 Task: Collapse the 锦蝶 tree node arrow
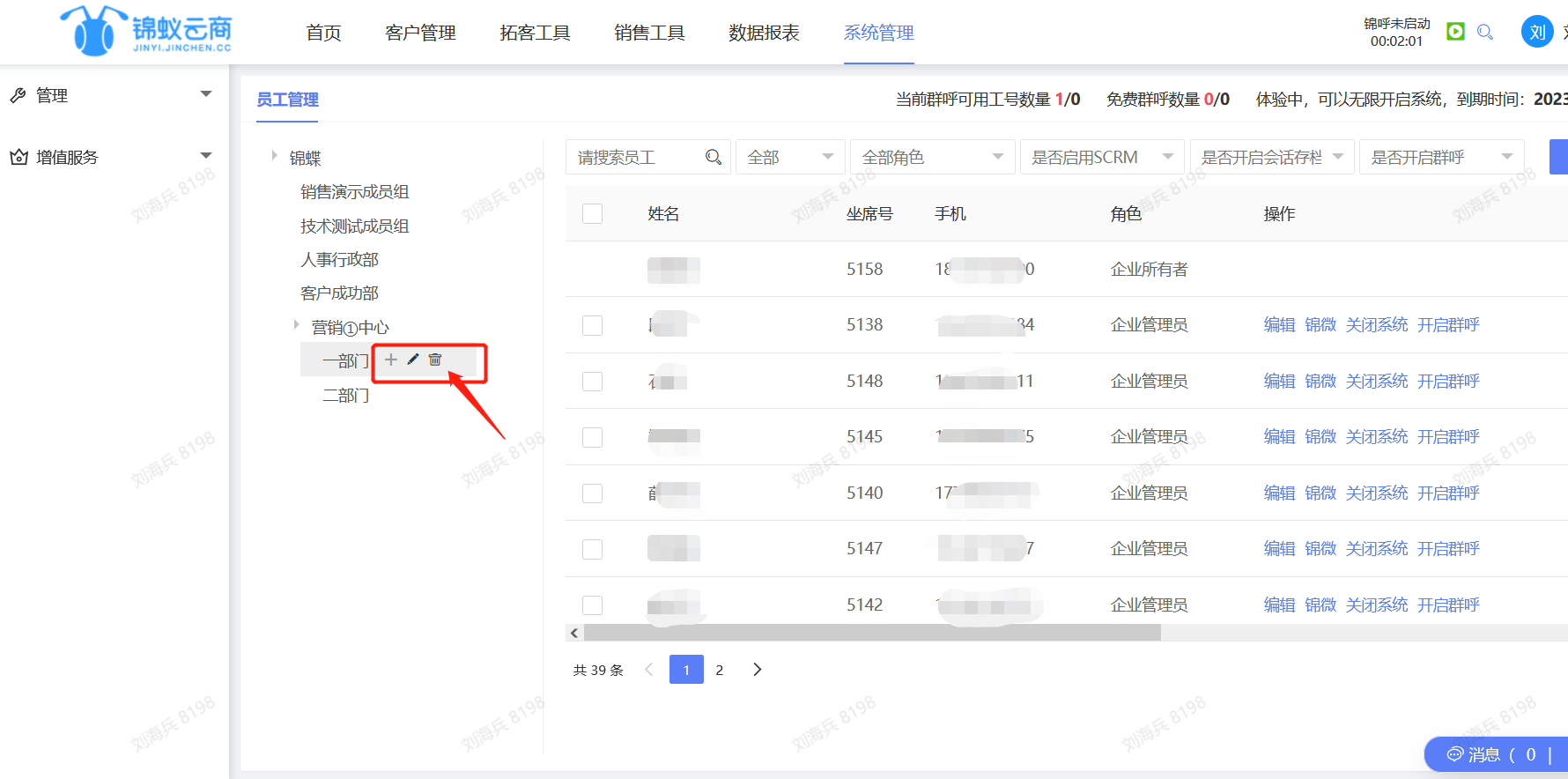[275, 155]
